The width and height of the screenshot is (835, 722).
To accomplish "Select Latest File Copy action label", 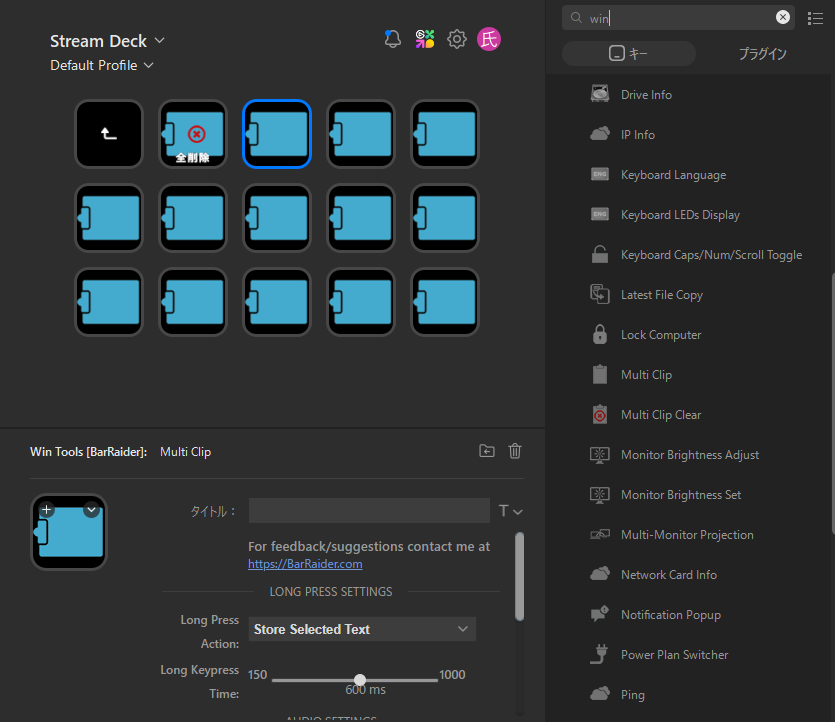I will pyautogui.click(x=661, y=294).
